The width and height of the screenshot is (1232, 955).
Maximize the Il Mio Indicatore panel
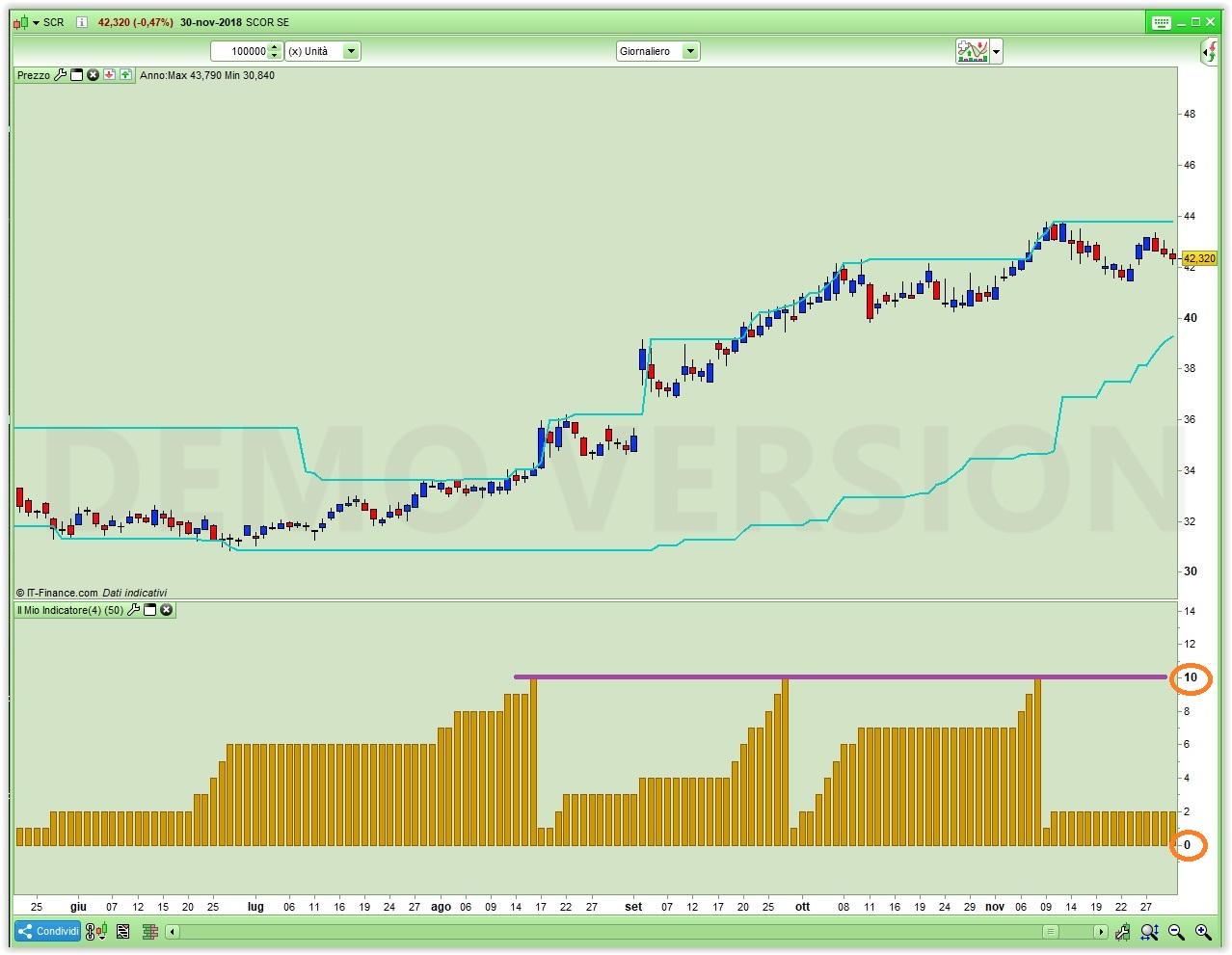click(x=150, y=610)
